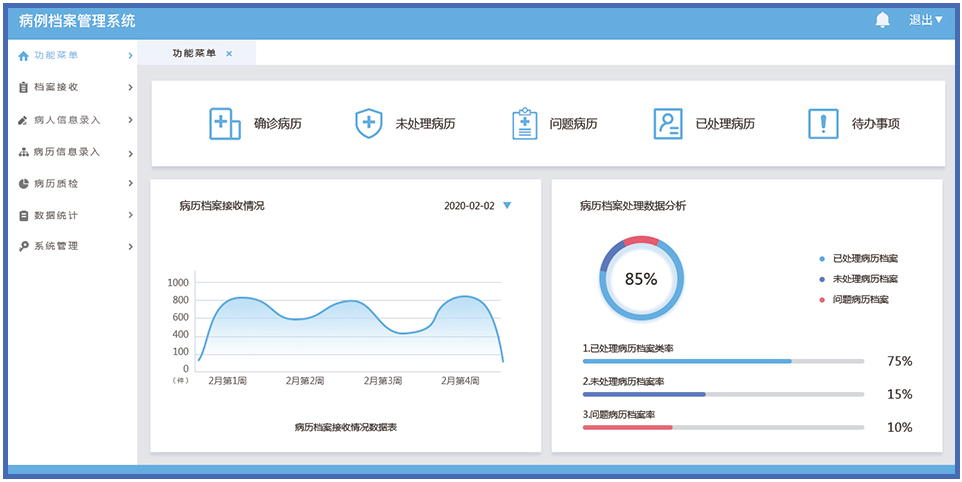Screen dimensions: 962x482
Task: Open the 退出 dropdown menu
Action: pos(925,20)
